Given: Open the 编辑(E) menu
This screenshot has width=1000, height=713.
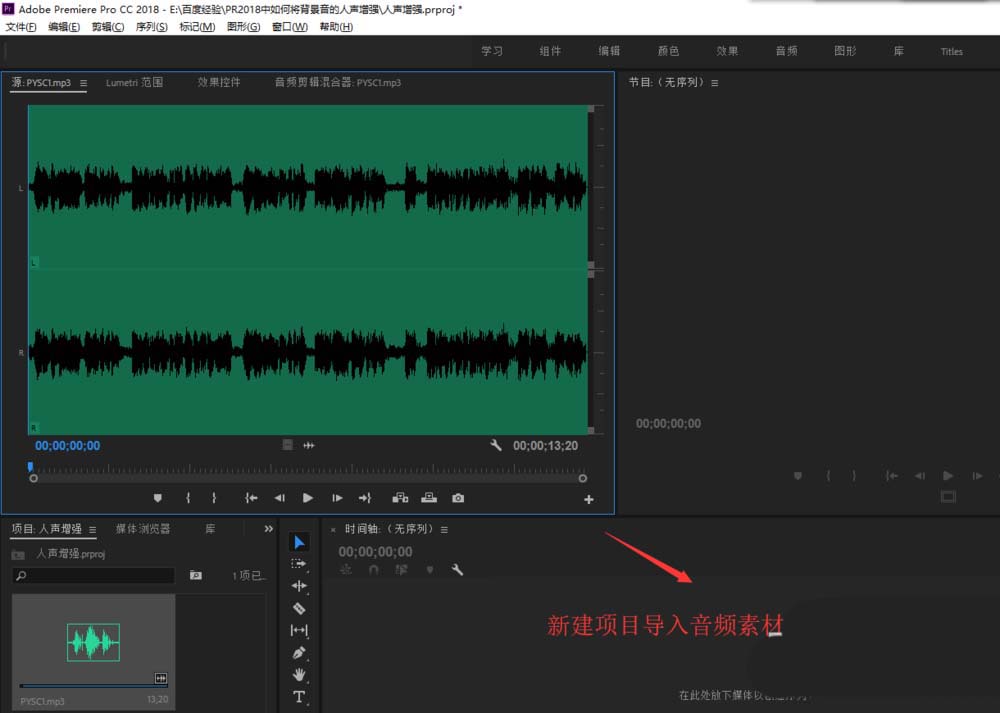Looking at the screenshot, I should coord(64,27).
